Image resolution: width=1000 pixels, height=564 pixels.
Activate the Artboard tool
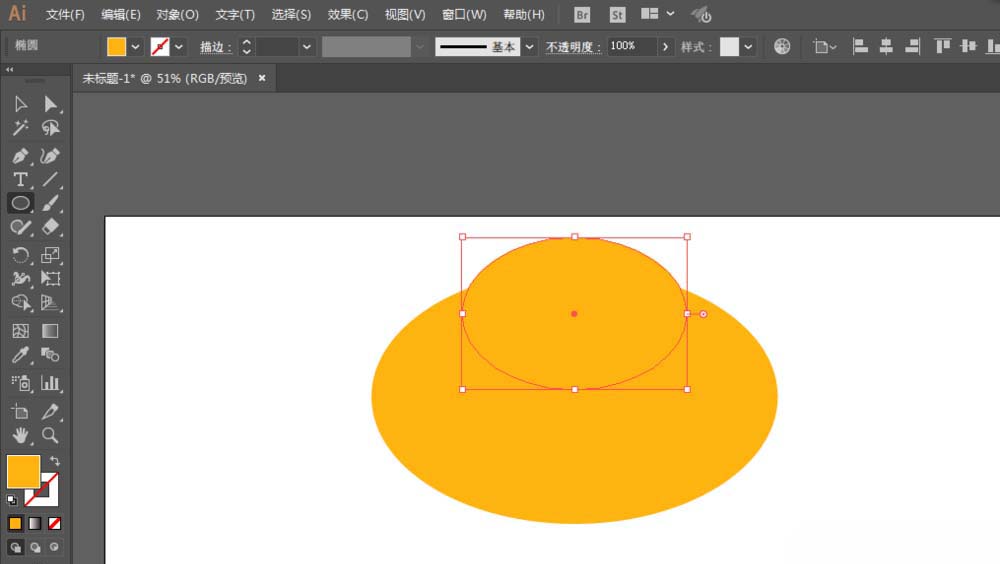click(20, 412)
